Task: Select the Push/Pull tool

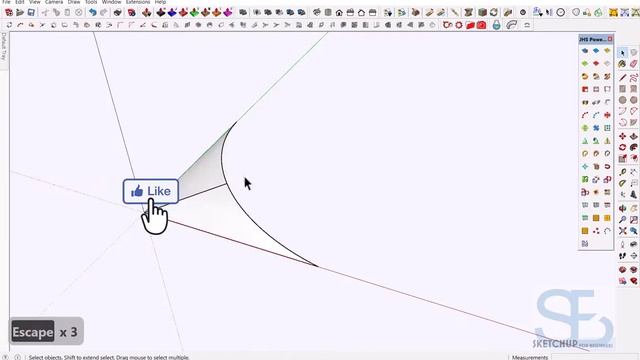Action: [633, 136]
